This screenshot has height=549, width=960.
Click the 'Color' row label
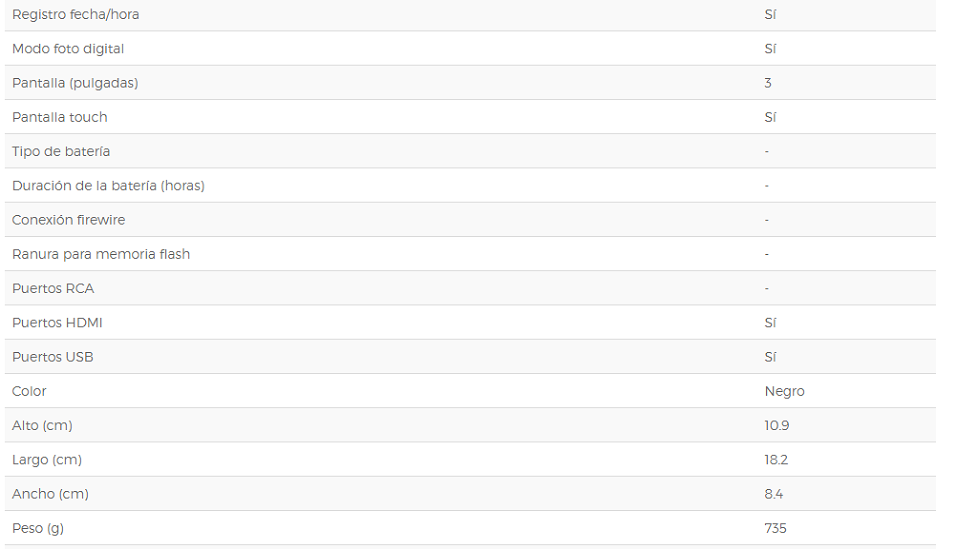tap(29, 391)
